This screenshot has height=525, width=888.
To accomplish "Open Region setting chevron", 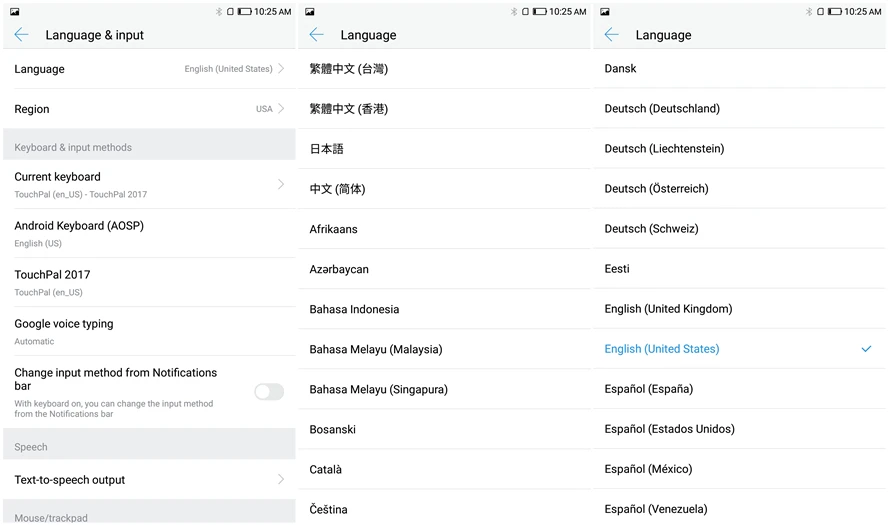I will coord(281,109).
